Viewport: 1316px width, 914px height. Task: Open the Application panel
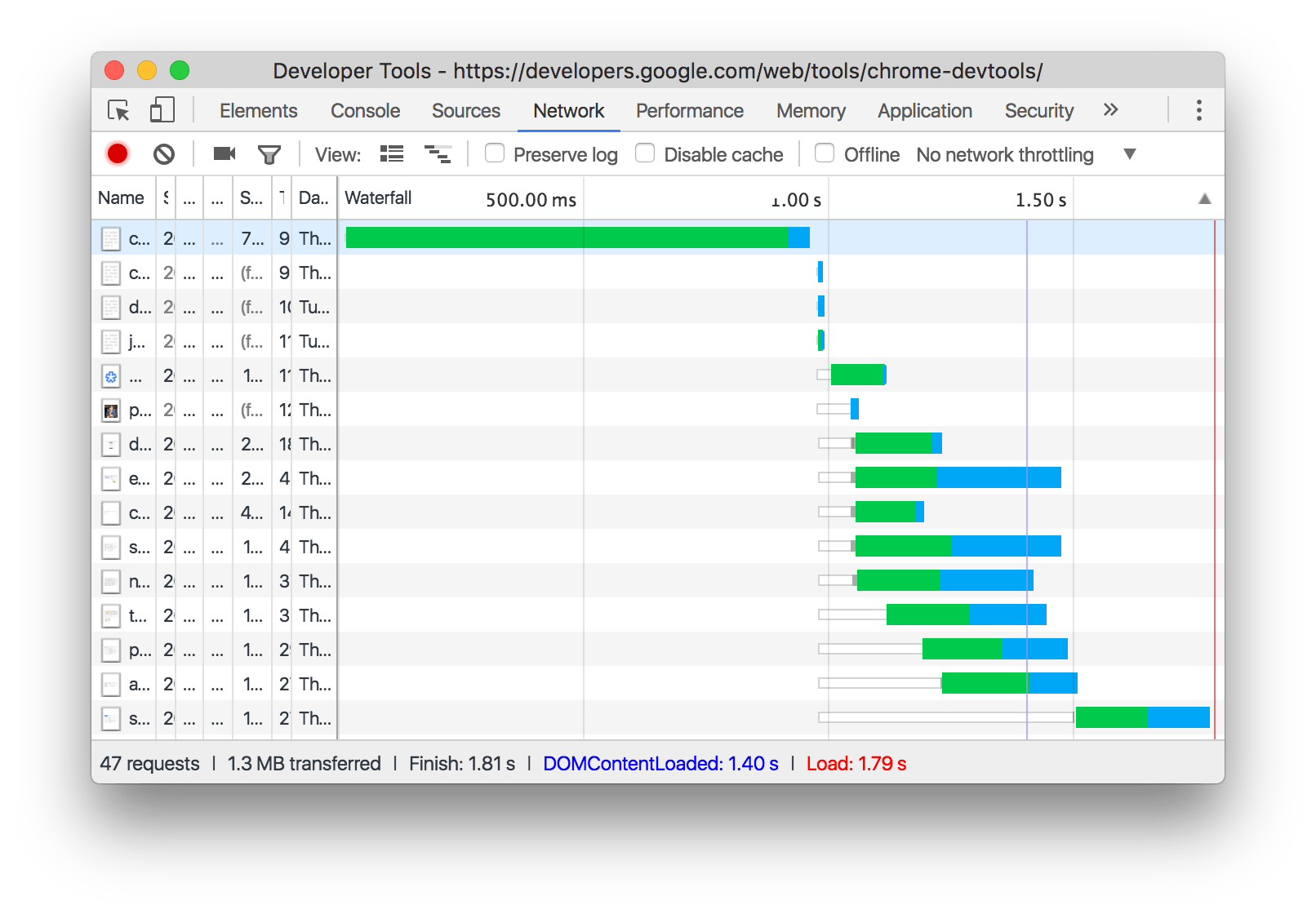(x=923, y=110)
